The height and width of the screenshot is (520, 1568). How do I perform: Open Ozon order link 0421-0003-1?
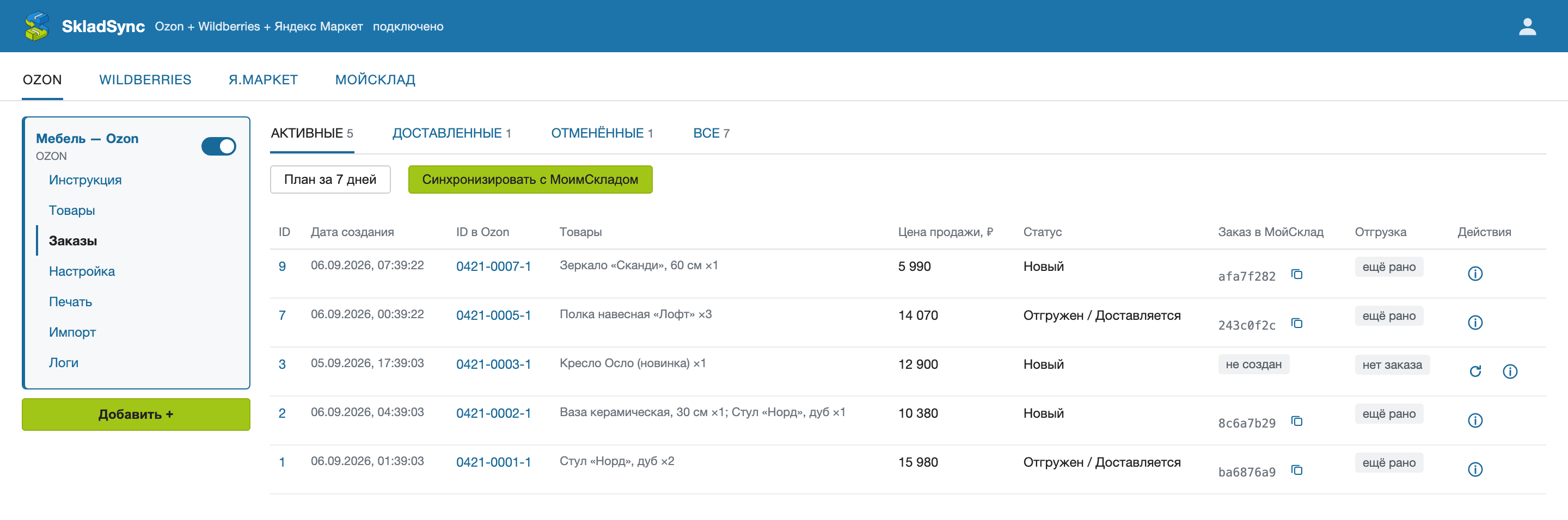pyautogui.click(x=493, y=364)
